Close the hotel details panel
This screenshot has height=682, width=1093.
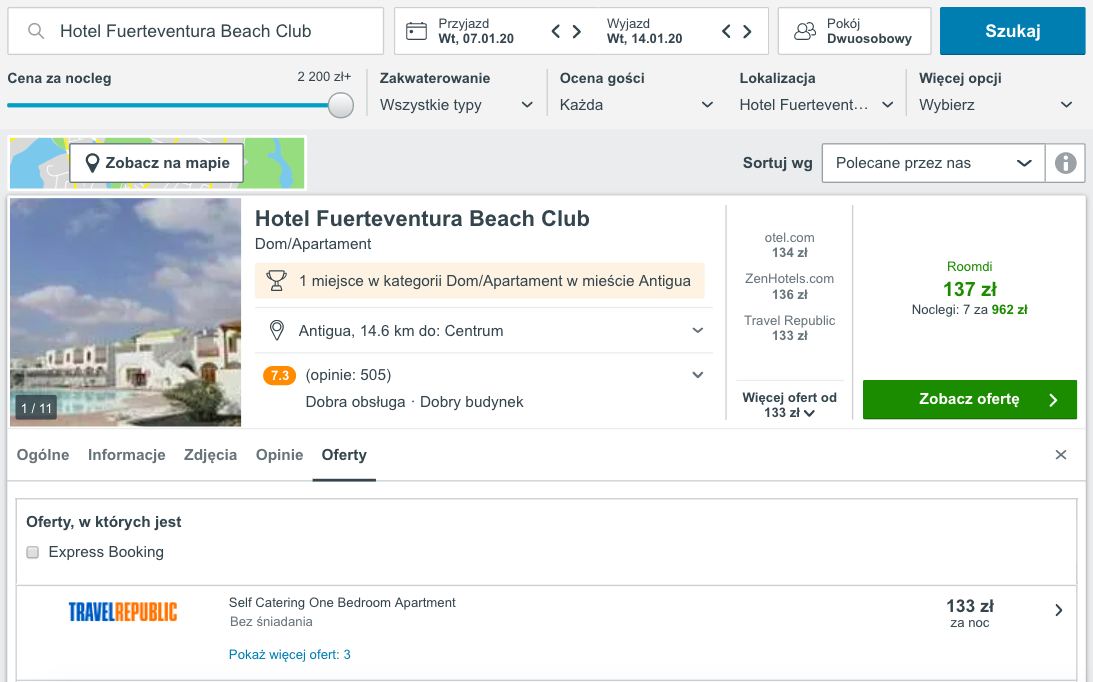(x=1061, y=455)
